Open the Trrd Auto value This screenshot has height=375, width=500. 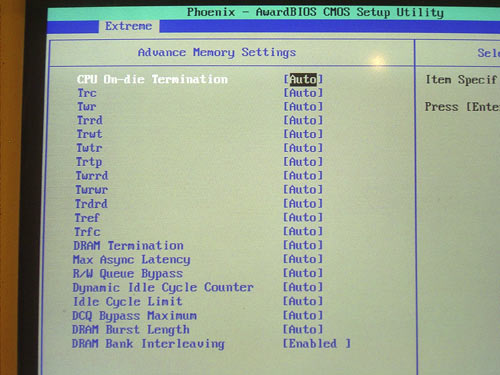pos(303,120)
